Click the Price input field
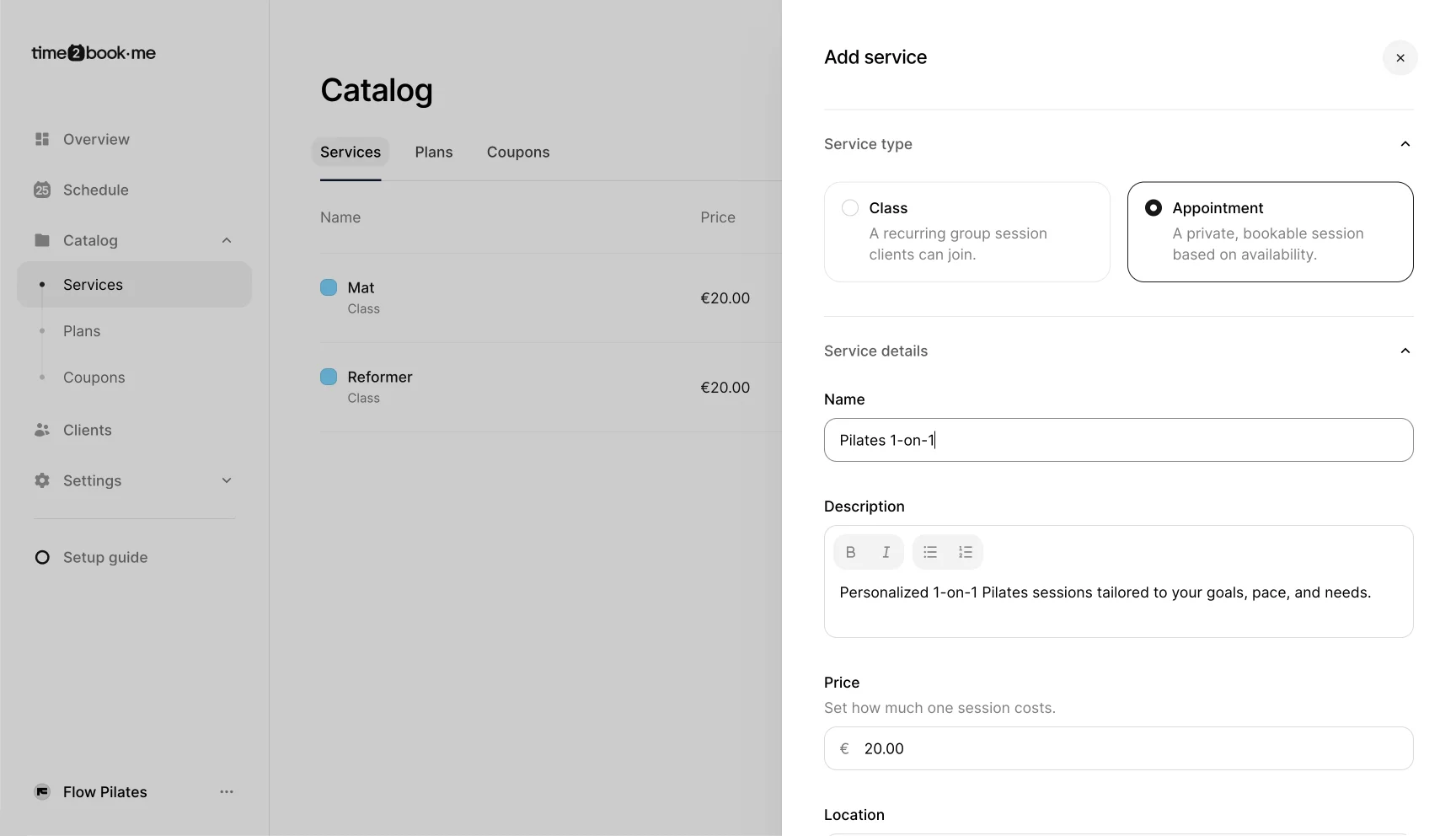This screenshot has height=836, width=1456. coord(1118,748)
